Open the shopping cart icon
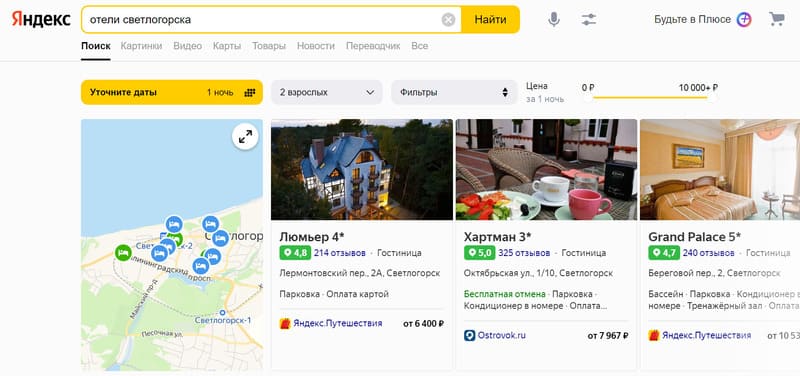 [777, 19]
